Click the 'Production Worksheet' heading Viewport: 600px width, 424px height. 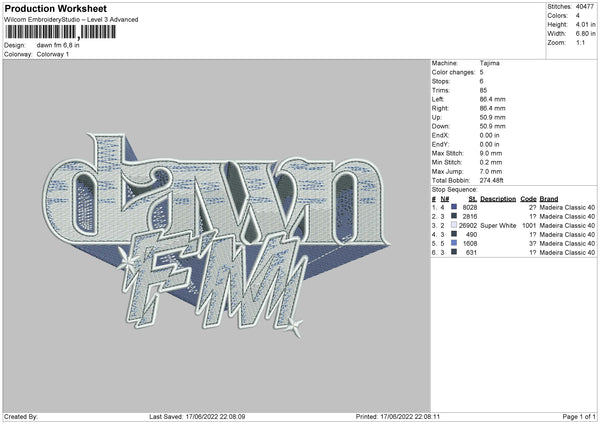55,8
